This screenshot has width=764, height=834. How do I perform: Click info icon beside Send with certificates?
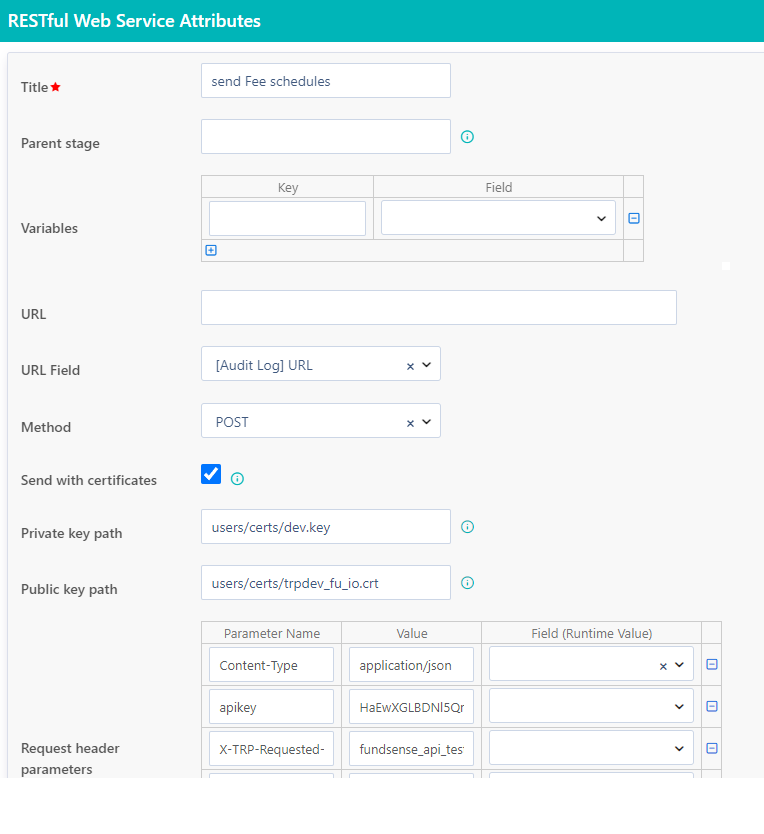pyautogui.click(x=237, y=479)
